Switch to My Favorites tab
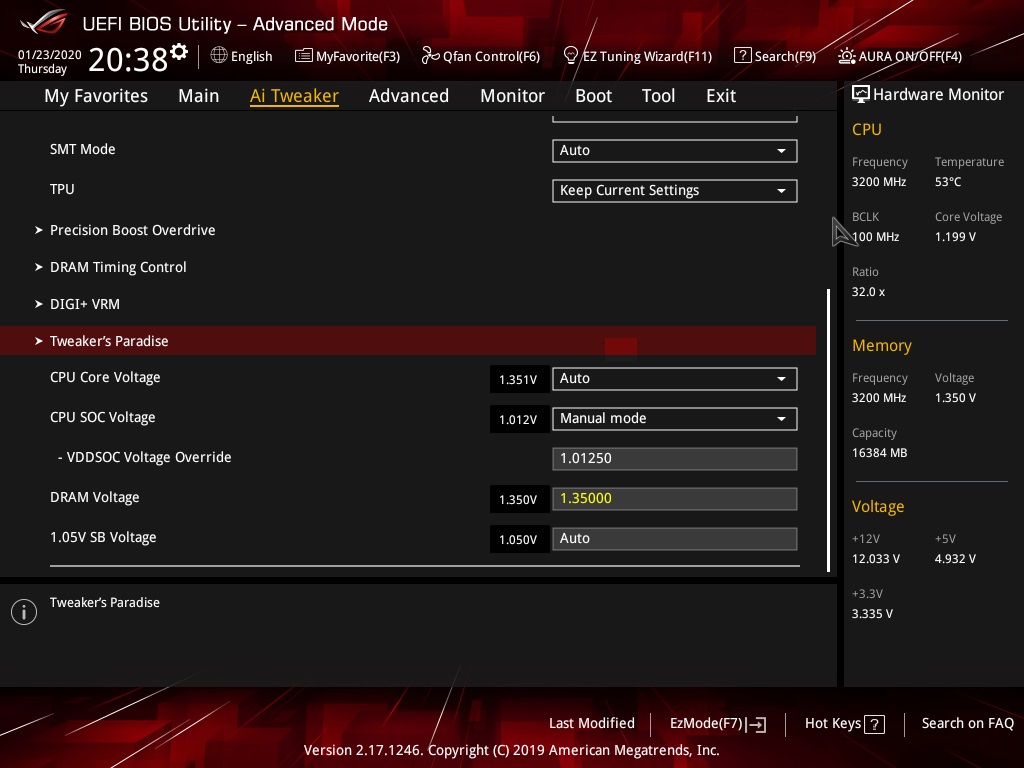The image size is (1024, 768). pyautogui.click(x=96, y=96)
